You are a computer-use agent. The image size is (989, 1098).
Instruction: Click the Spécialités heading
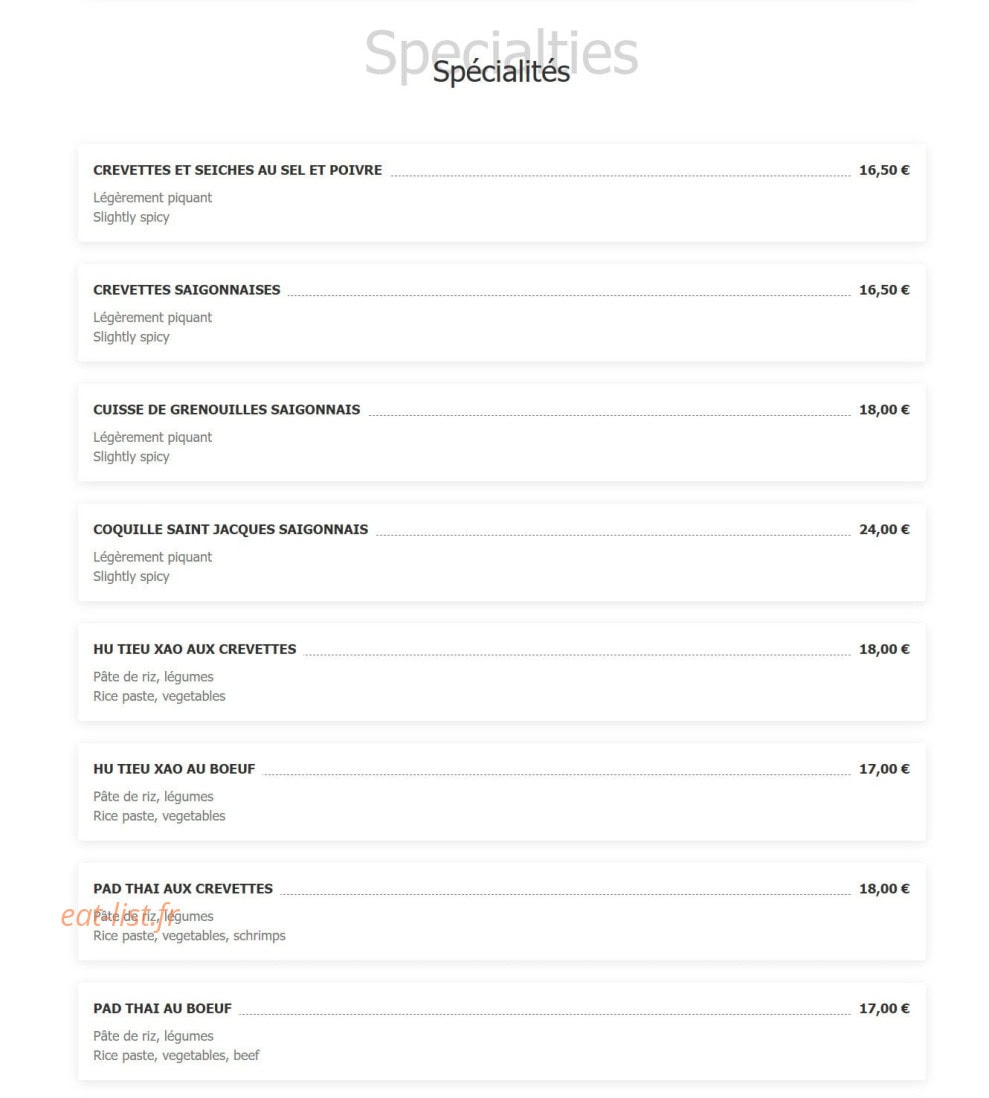click(x=501, y=71)
